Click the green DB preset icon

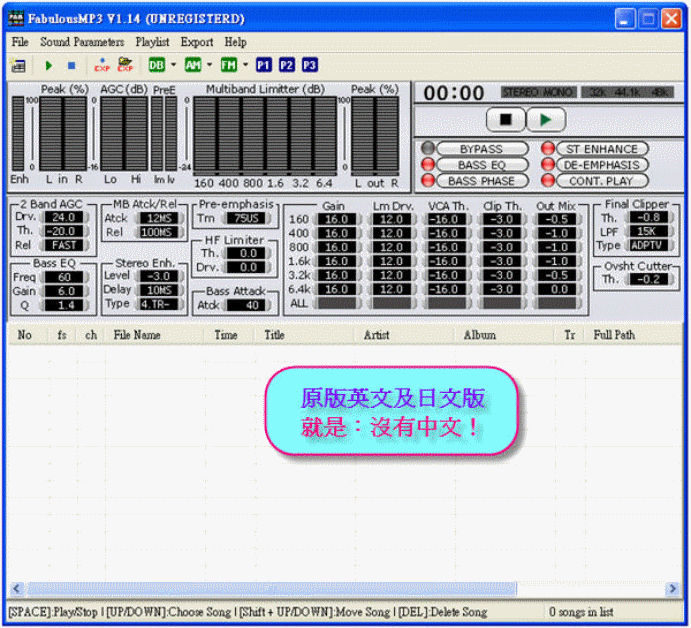pos(157,65)
